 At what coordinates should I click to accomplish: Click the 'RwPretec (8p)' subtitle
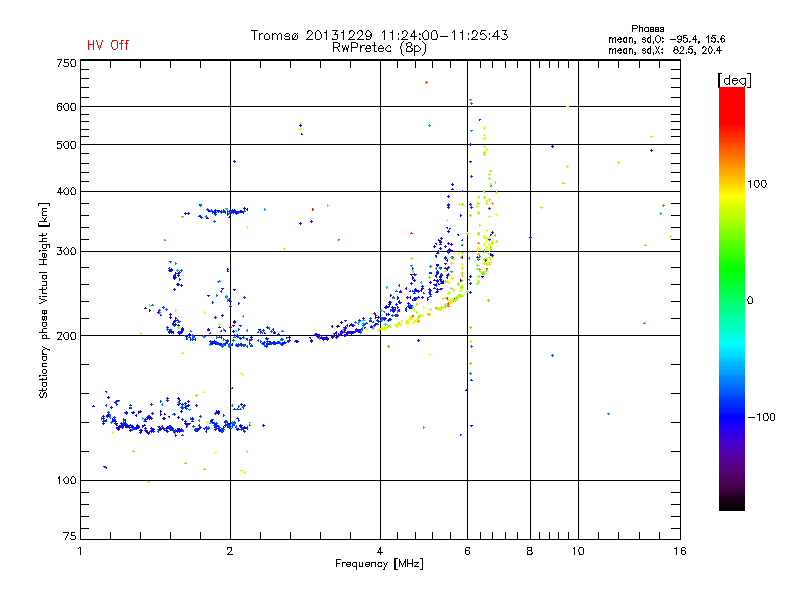click(x=379, y=48)
